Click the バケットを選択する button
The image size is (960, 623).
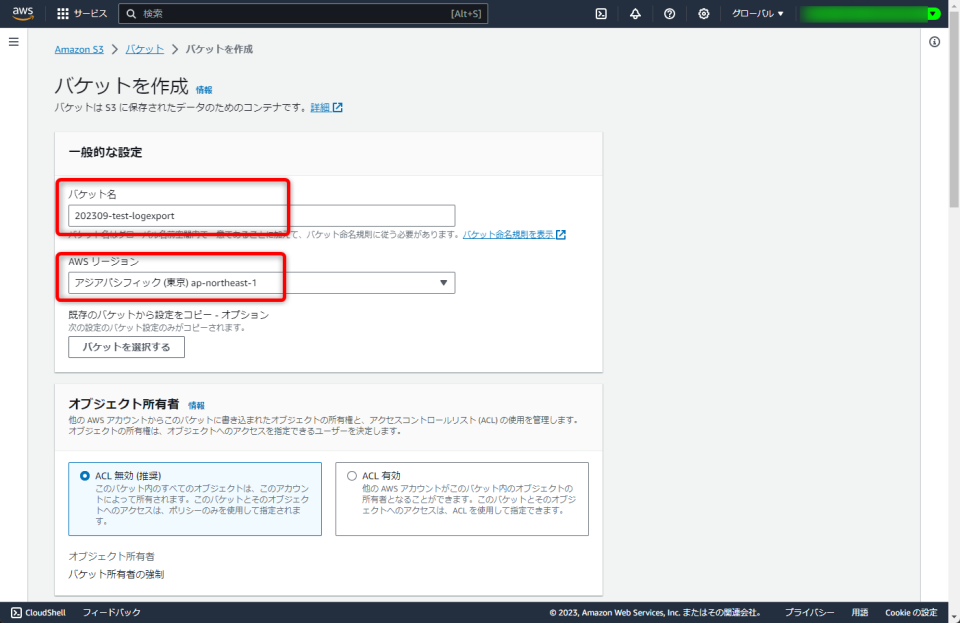126,346
